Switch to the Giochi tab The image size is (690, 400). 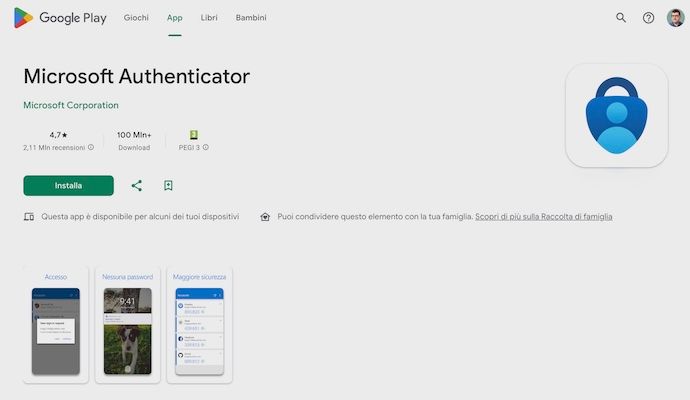[x=136, y=18]
